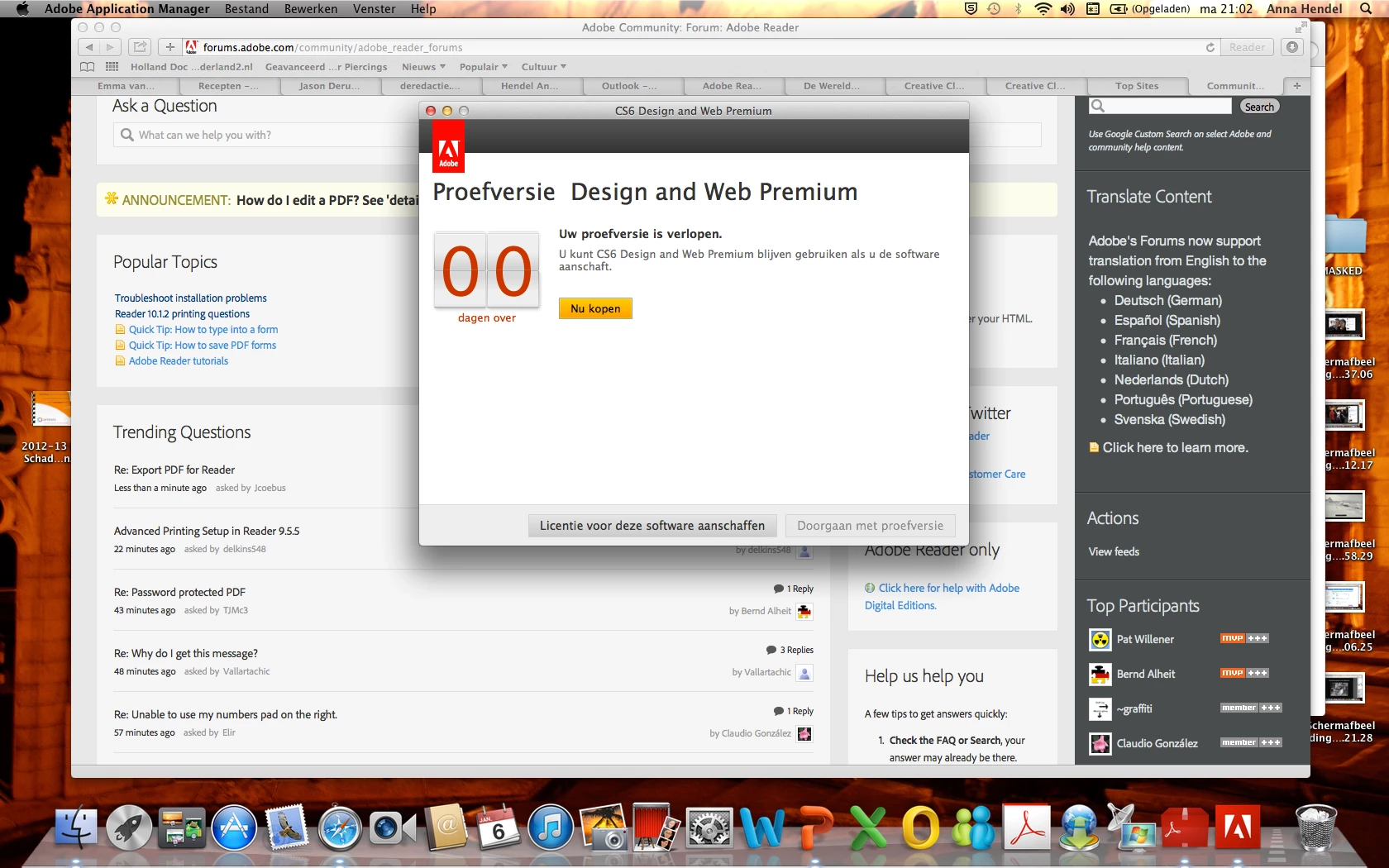1389x868 pixels.
Task: Click the Time Machine menu bar icon
Action: [994, 9]
